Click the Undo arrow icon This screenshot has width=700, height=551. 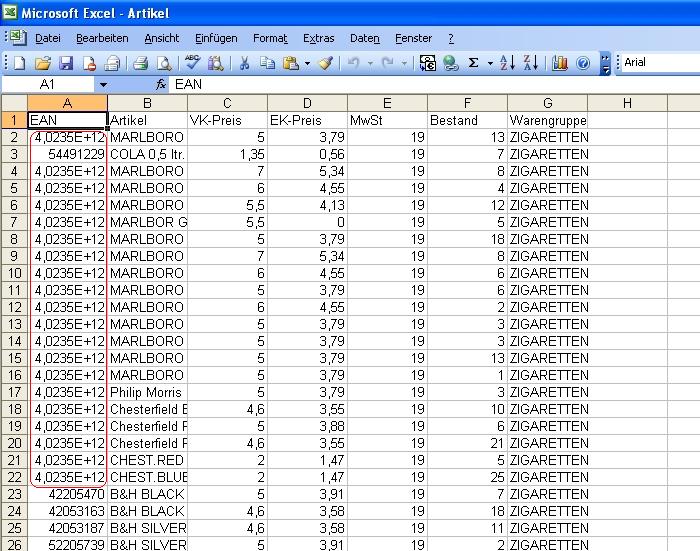[353, 63]
